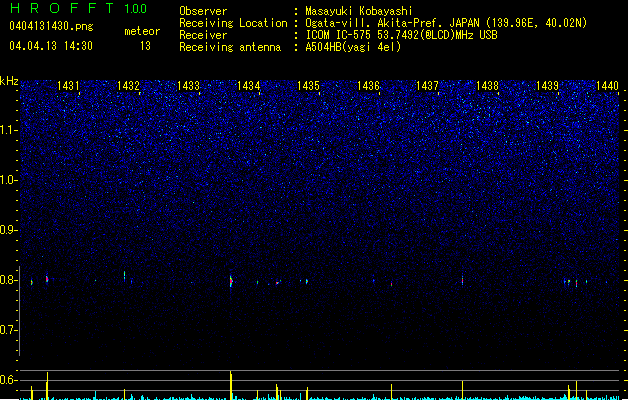Click the kHz axis unit label
The height and width of the screenshot is (400, 629).
pos(9,81)
